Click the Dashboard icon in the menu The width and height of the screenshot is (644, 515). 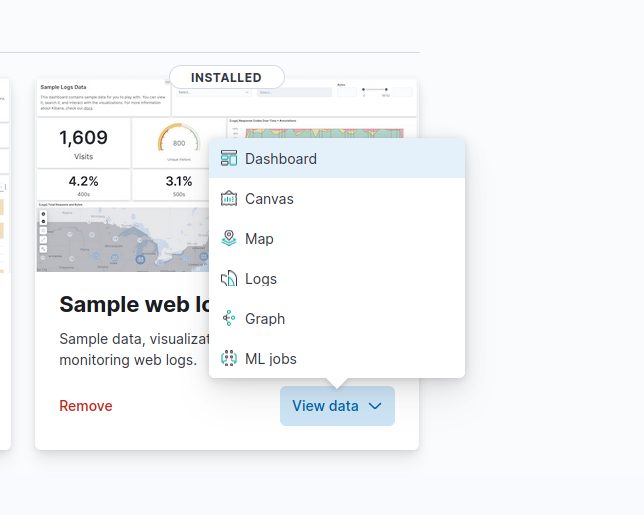click(x=229, y=158)
